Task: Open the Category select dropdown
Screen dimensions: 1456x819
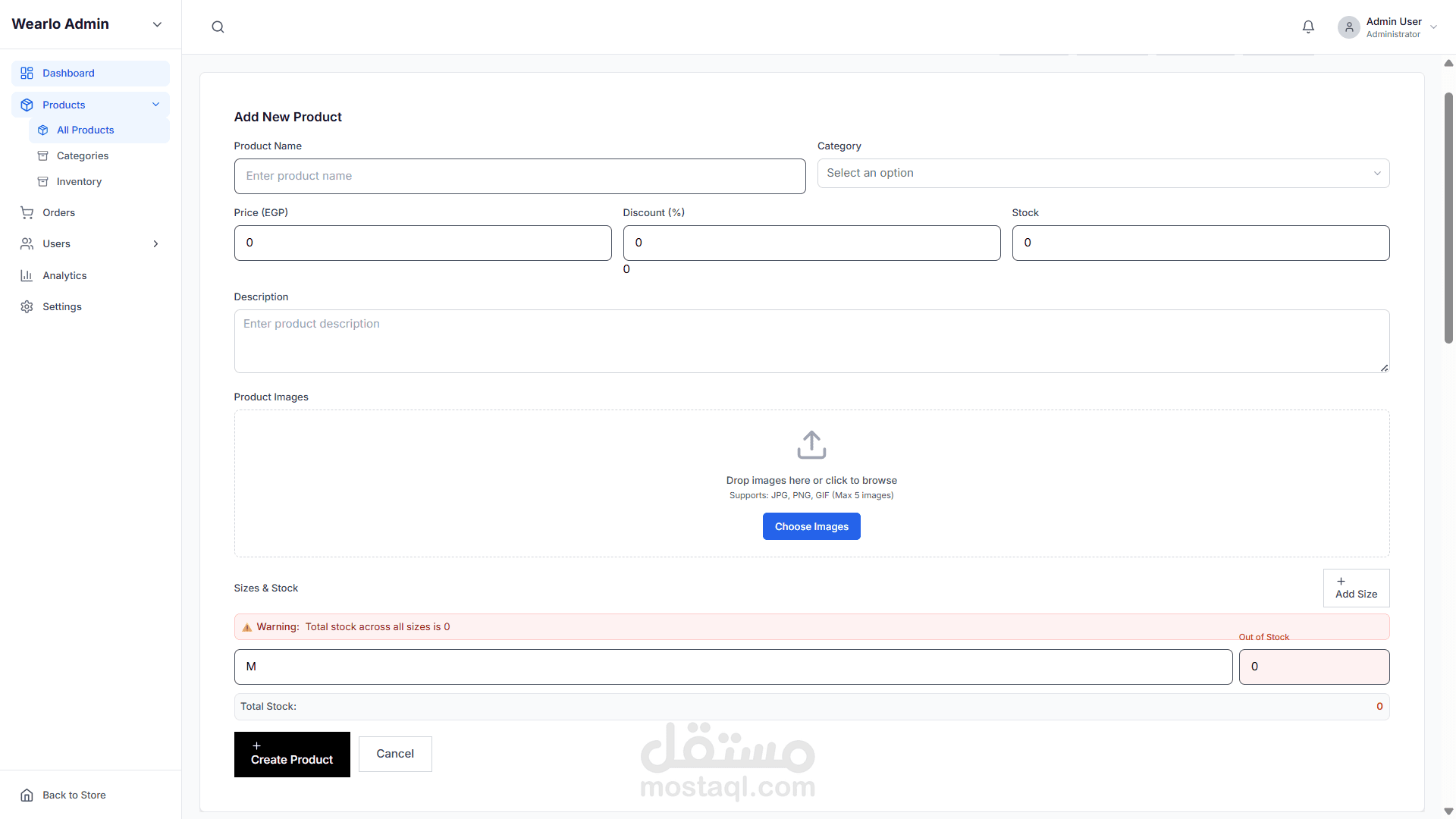Action: (x=1103, y=174)
